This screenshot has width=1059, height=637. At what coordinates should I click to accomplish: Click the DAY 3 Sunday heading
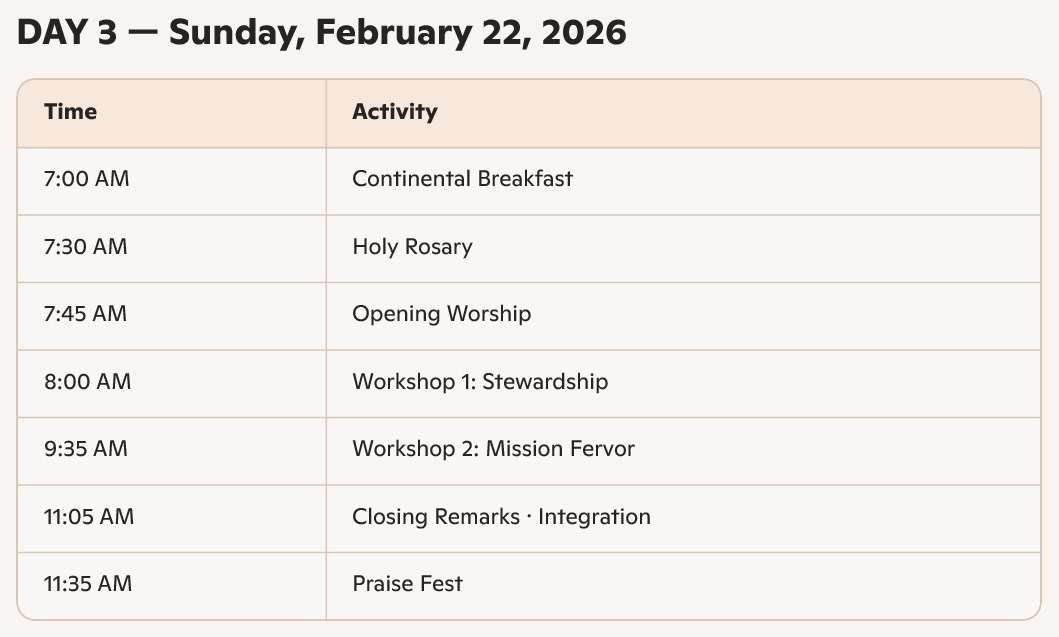[320, 33]
